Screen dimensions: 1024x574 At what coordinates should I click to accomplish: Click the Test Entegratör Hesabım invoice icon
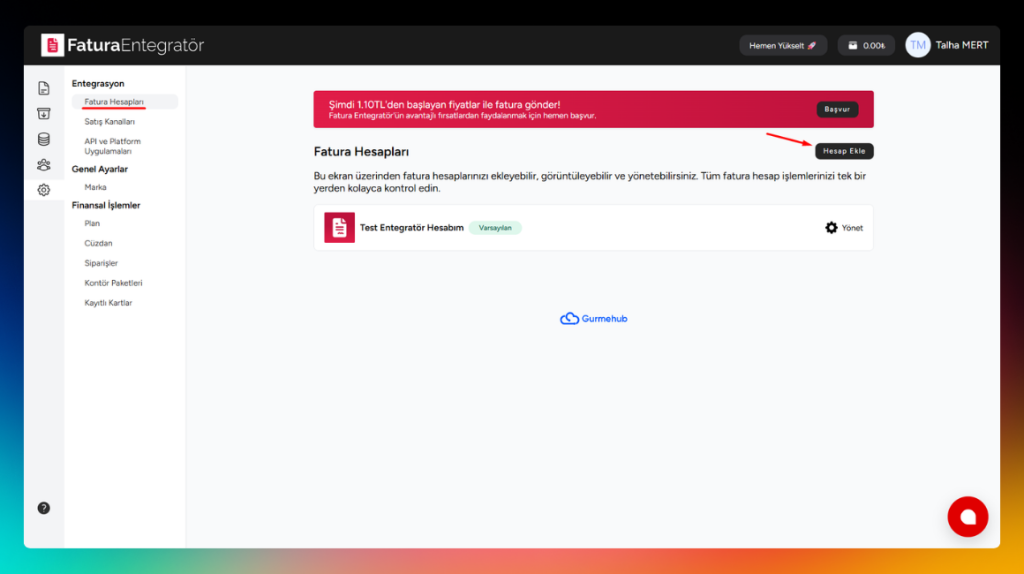[339, 228]
